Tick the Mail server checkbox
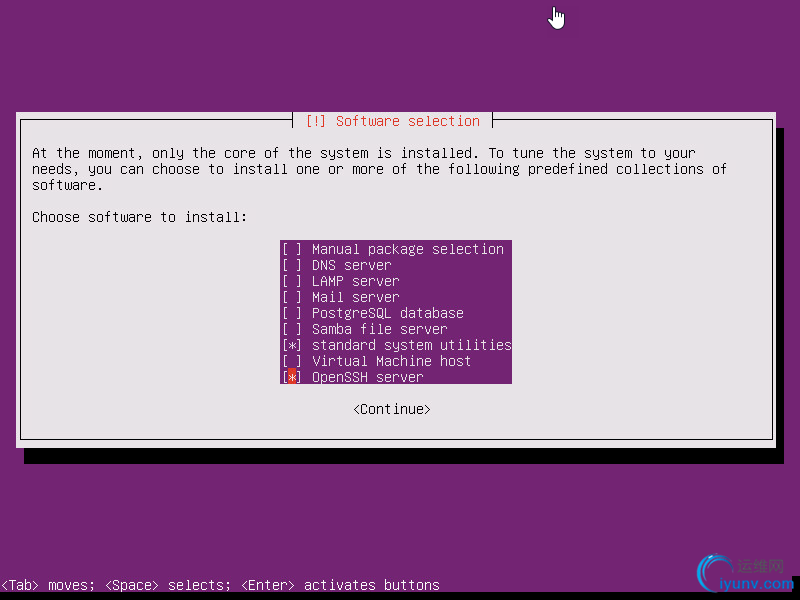The height and width of the screenshot is (600, 800). [x=292, y=297]
